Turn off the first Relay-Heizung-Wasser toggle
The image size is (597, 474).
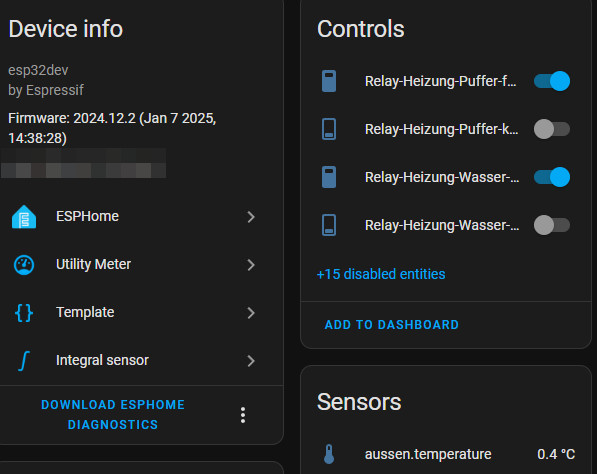(552, 177)
